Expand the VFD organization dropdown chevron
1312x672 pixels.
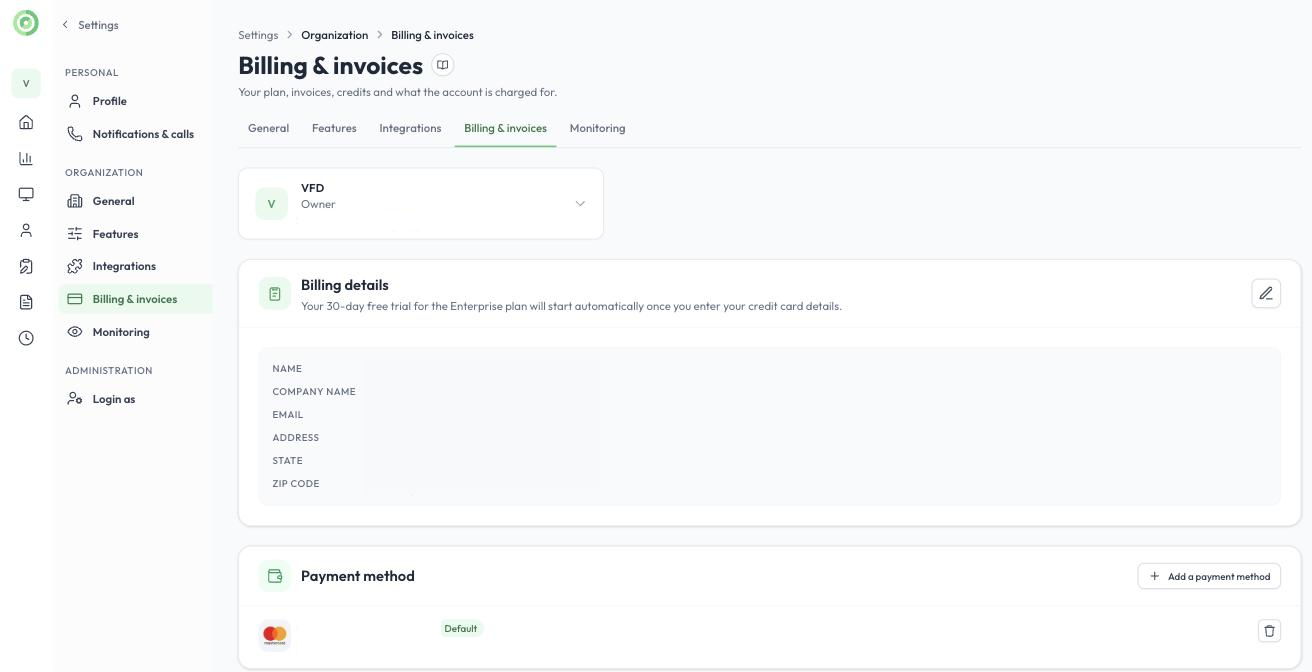click(580, 204)
